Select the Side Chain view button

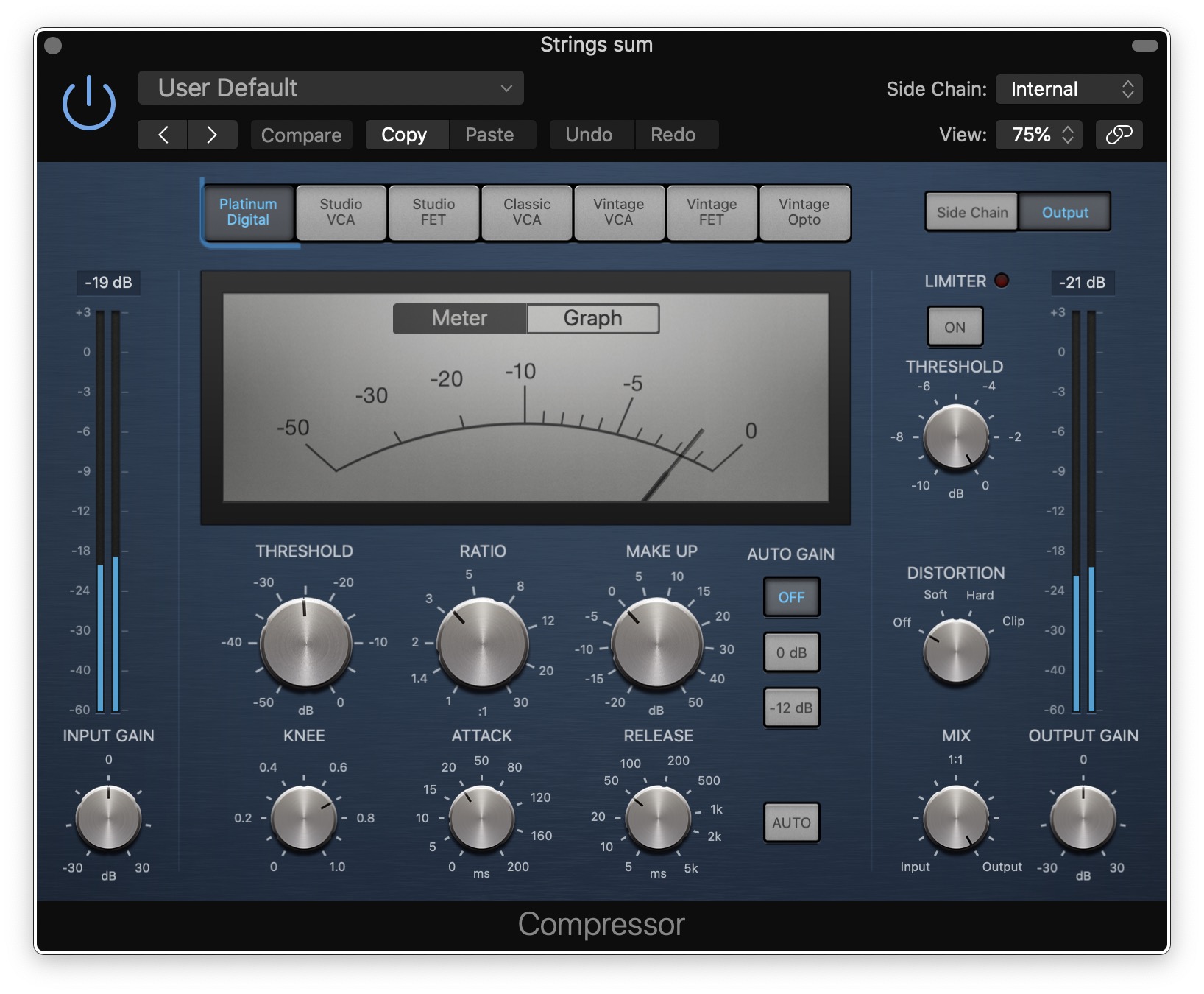pos(971,212)
